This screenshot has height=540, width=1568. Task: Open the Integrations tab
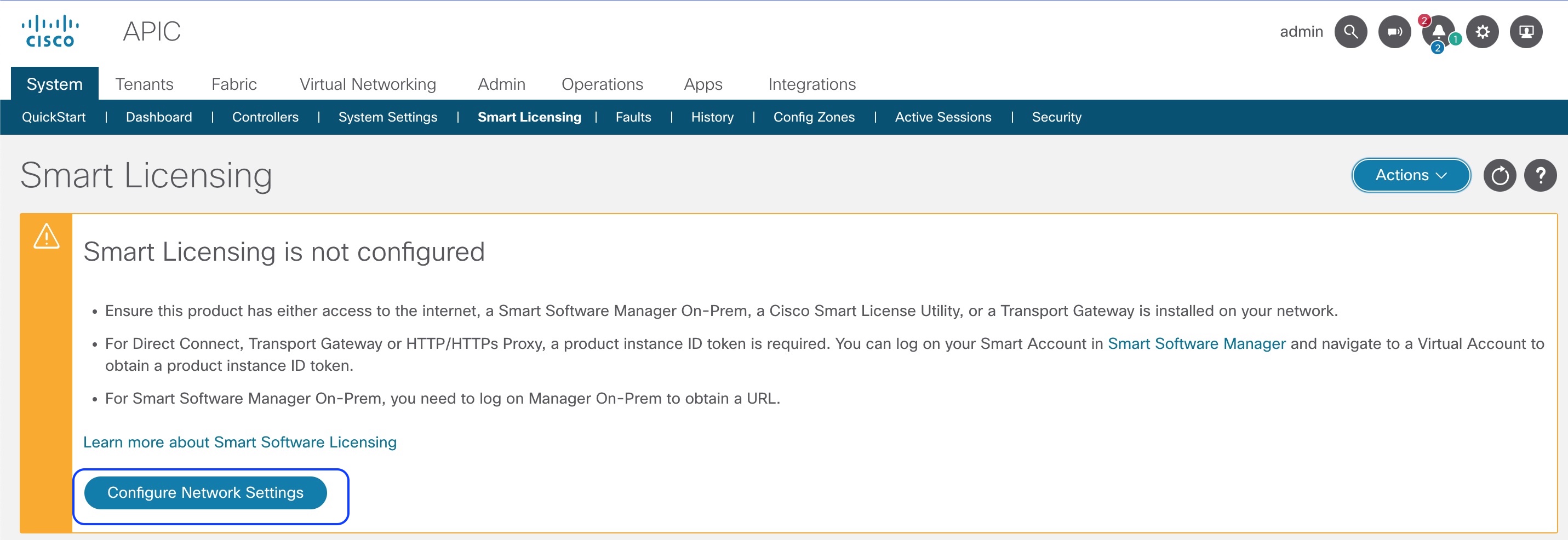812,84
